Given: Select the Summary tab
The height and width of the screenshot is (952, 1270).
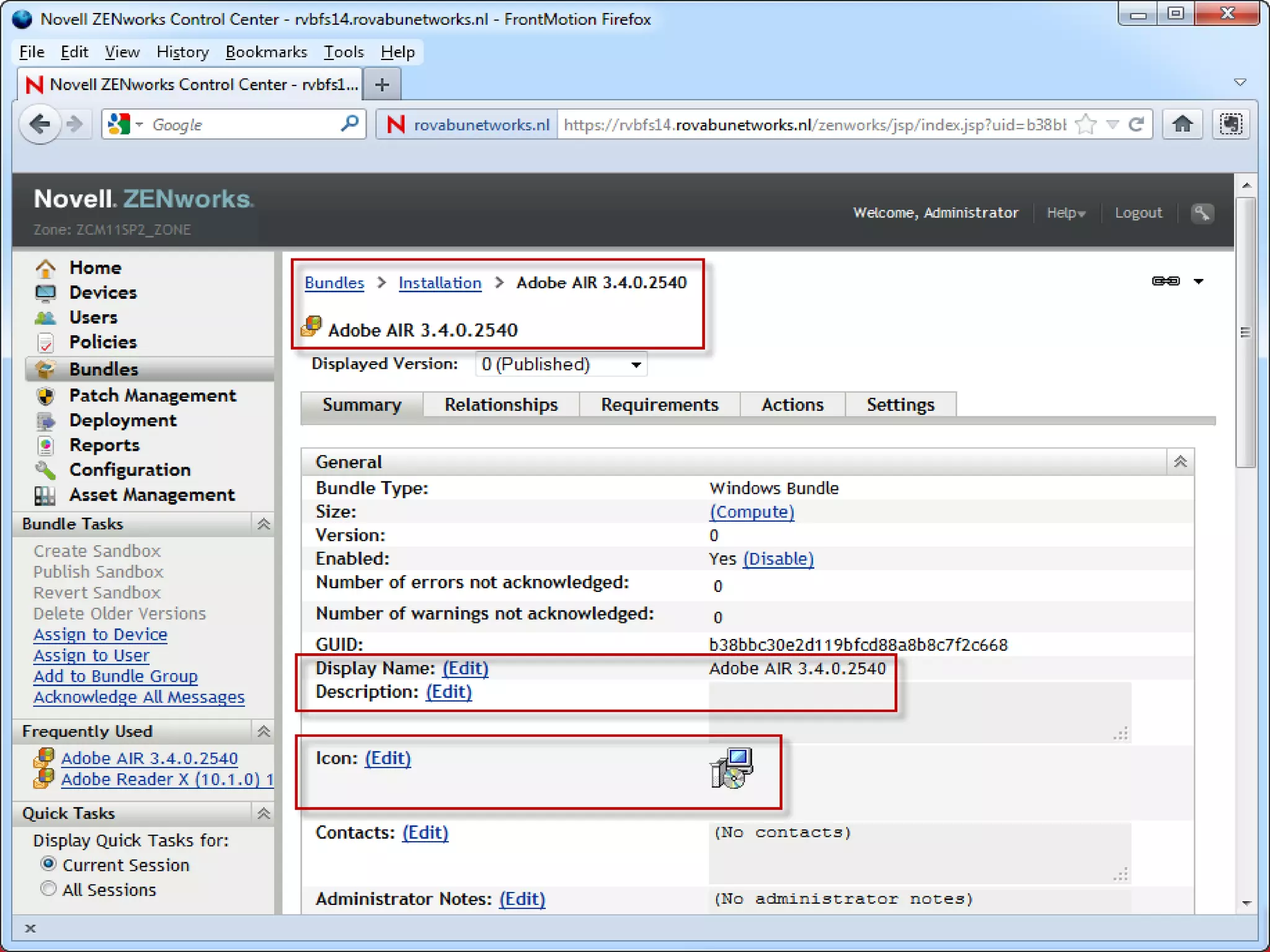Looking at the screenshot, I should (x=362, y=405).
